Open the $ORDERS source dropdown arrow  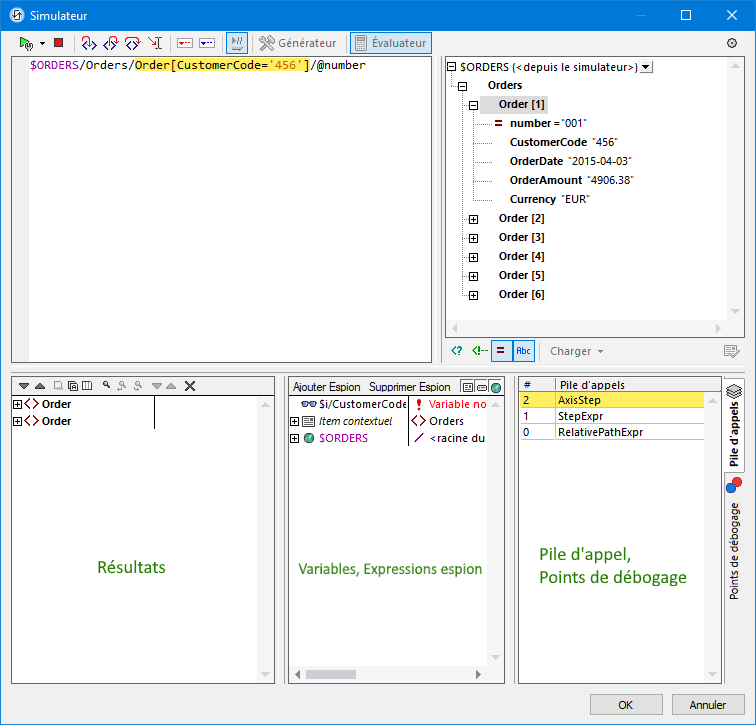645,67
